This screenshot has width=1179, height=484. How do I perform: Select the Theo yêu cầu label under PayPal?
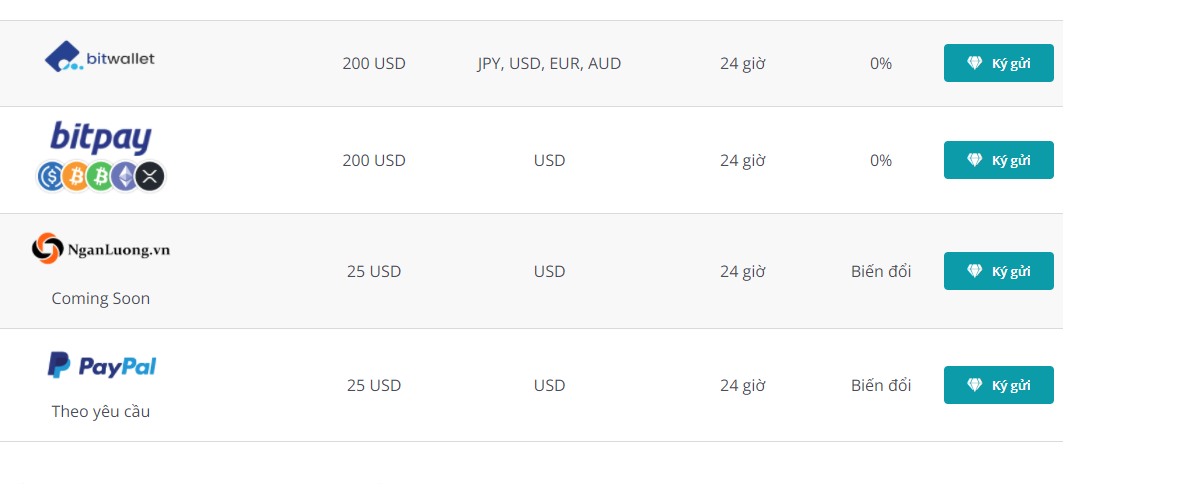point(101,412)
